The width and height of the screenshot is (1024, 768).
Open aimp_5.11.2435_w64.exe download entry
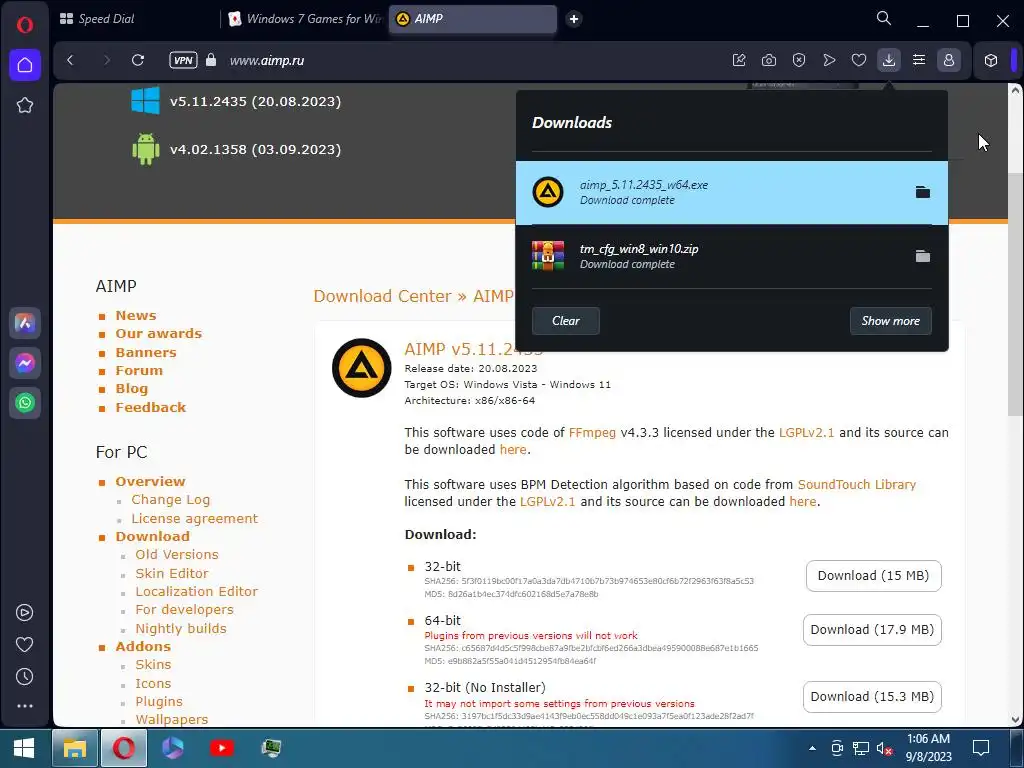pos(731,193)
